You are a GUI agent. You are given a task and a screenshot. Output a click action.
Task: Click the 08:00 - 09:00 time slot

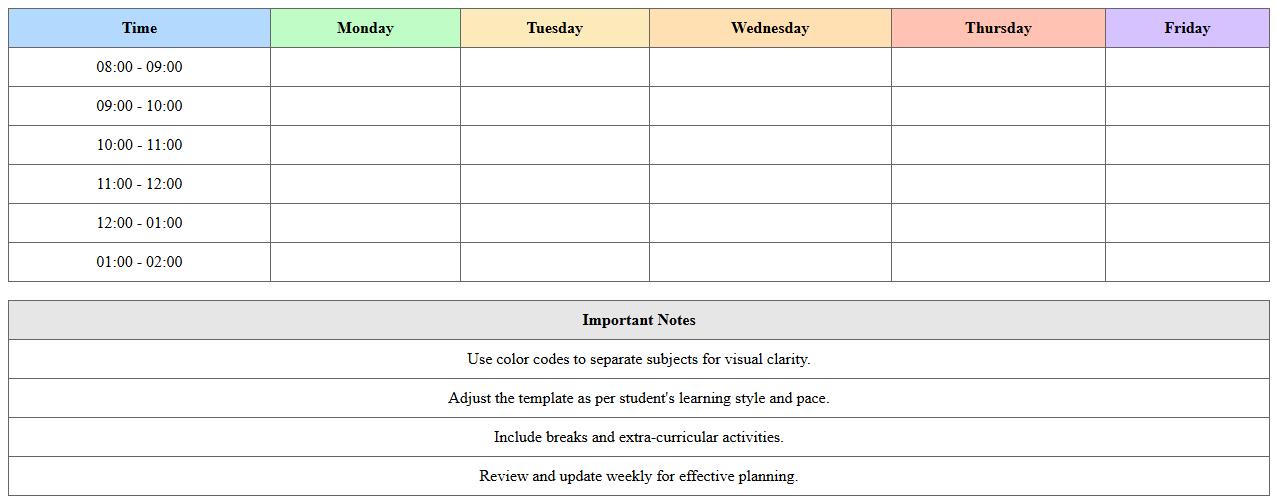coord(139,67)
